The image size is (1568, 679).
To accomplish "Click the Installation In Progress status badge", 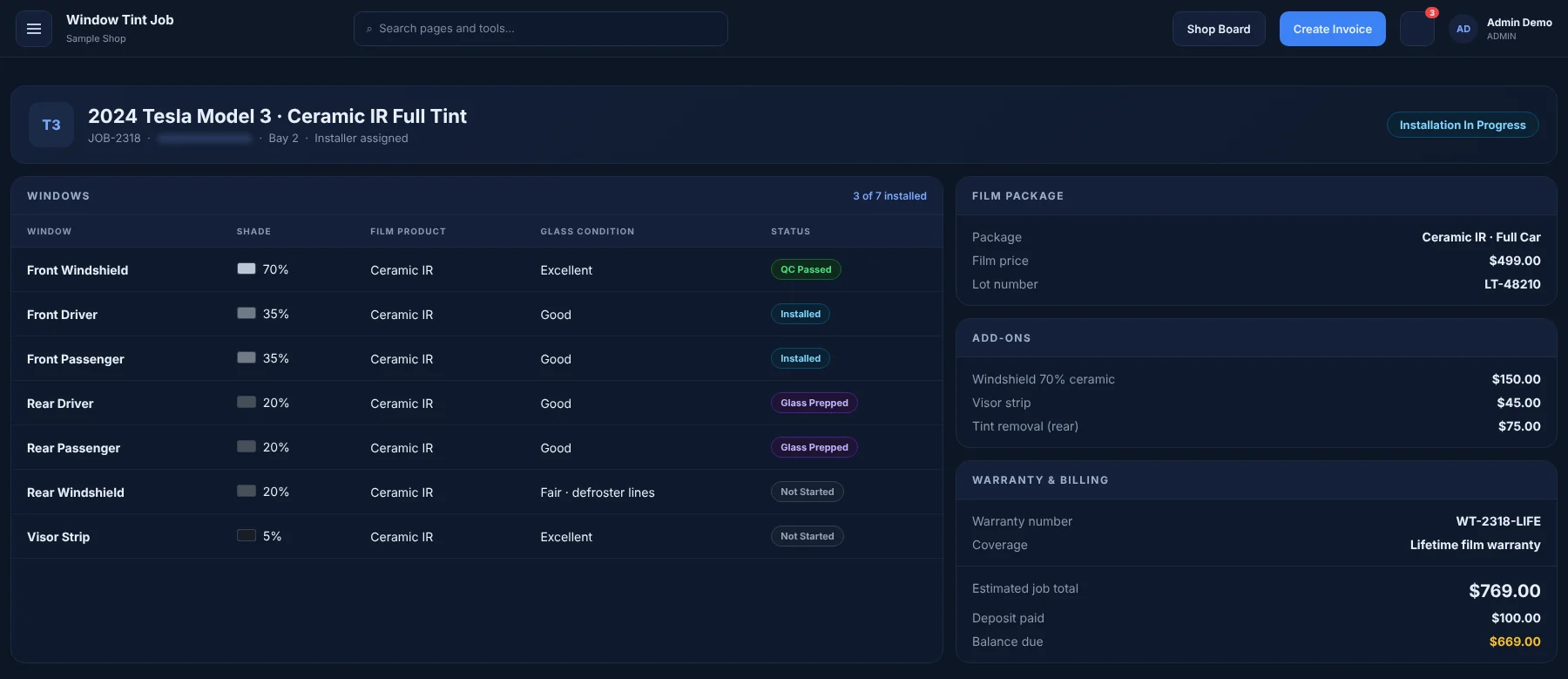I will (x=1463, y=125).
